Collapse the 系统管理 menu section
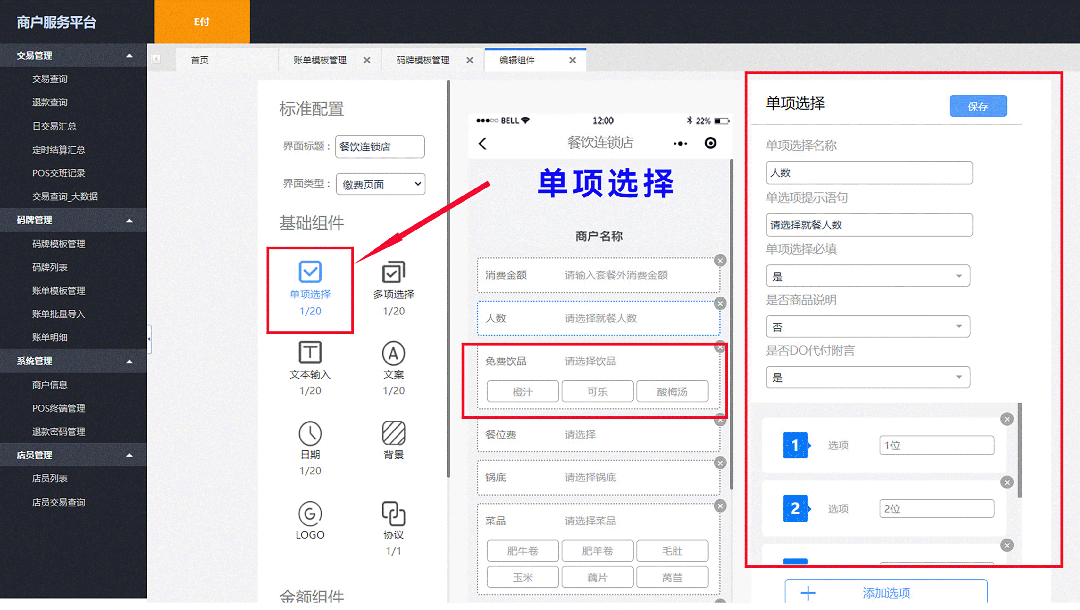The image size is (1080, 610). [x=129, y=361]
